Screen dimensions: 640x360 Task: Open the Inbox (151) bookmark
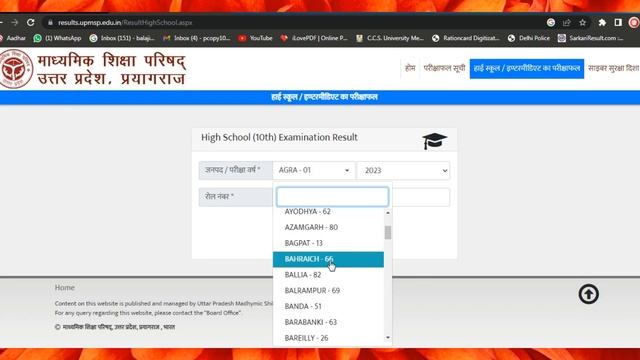122,38
